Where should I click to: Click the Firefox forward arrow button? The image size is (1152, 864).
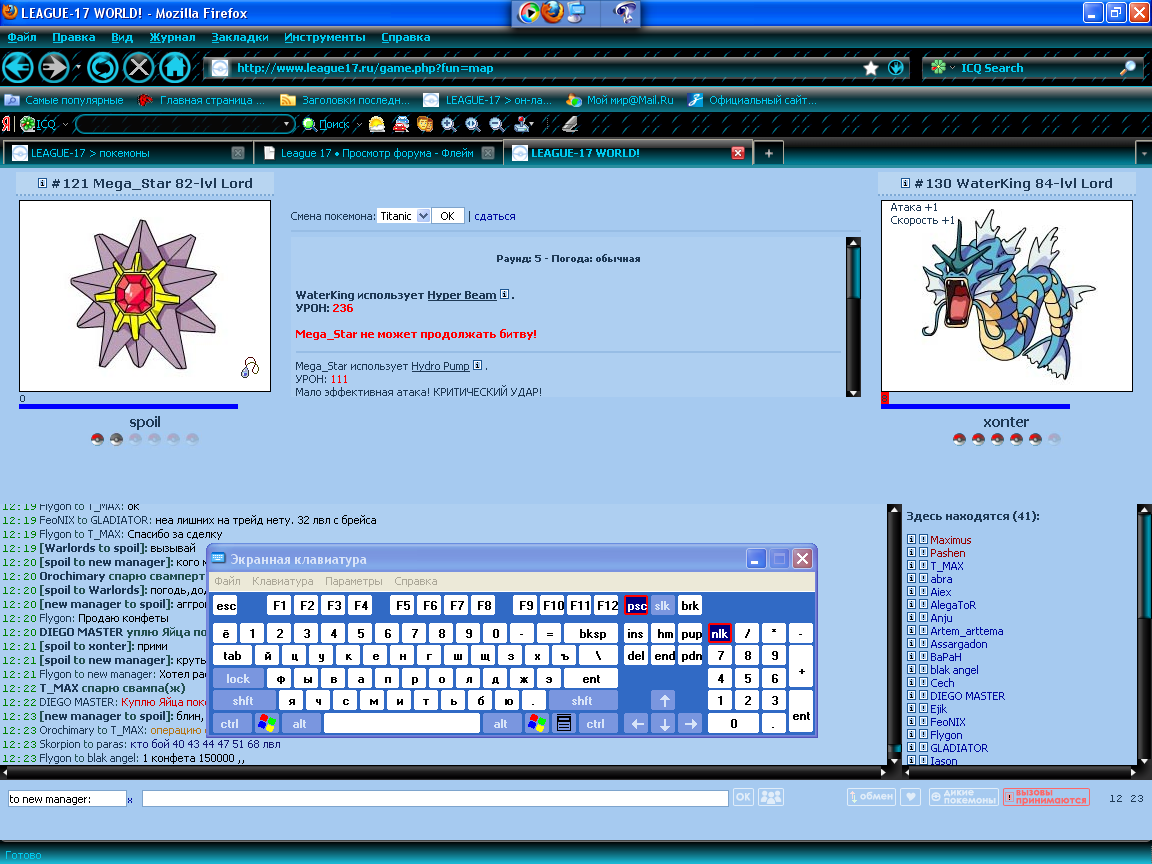(x=54, y=68)
